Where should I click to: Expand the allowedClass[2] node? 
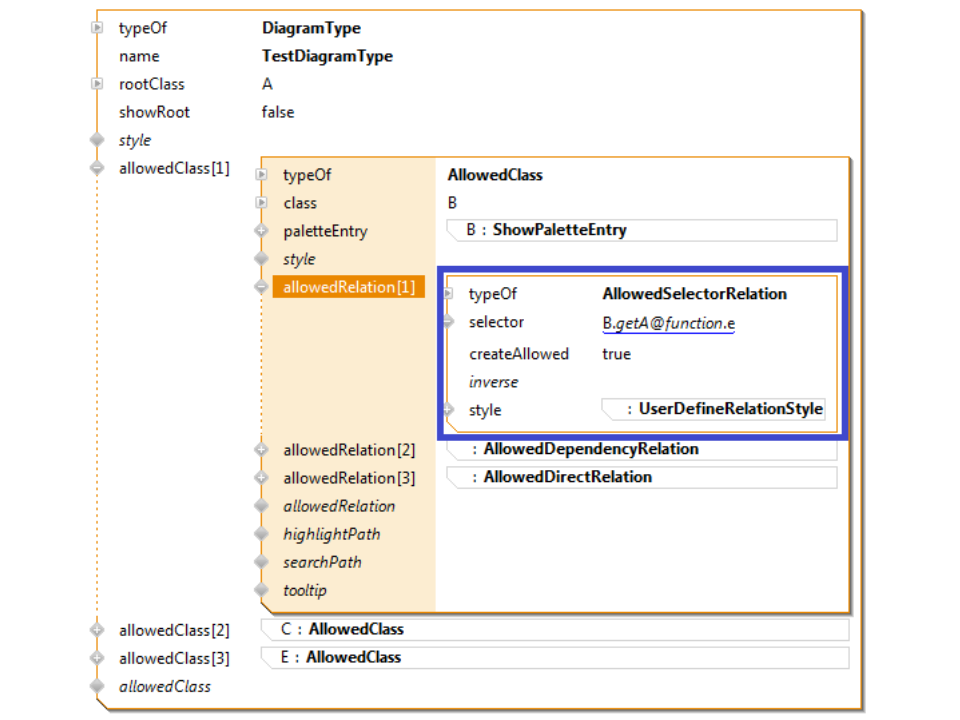(x=97, y=630)
